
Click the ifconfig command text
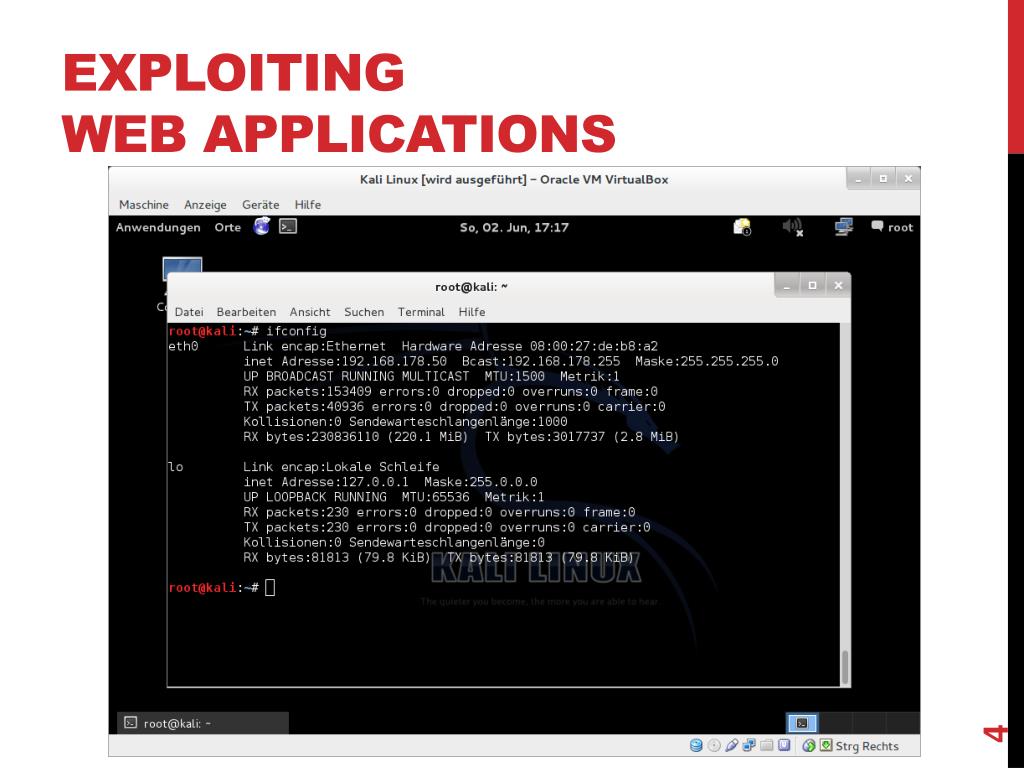pos(296,331)
